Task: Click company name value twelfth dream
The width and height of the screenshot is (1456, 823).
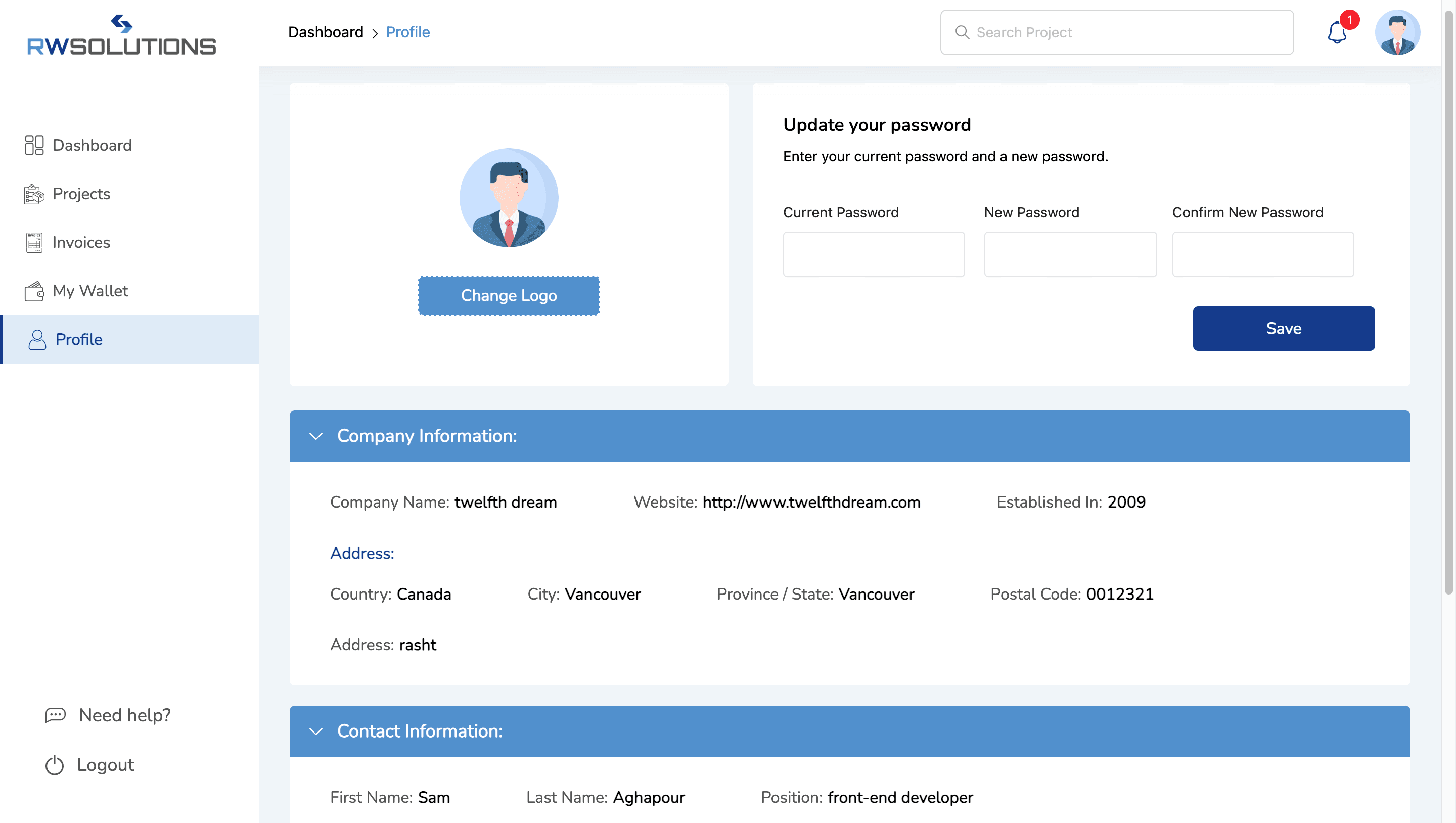Action: click(x=506, y=502)
